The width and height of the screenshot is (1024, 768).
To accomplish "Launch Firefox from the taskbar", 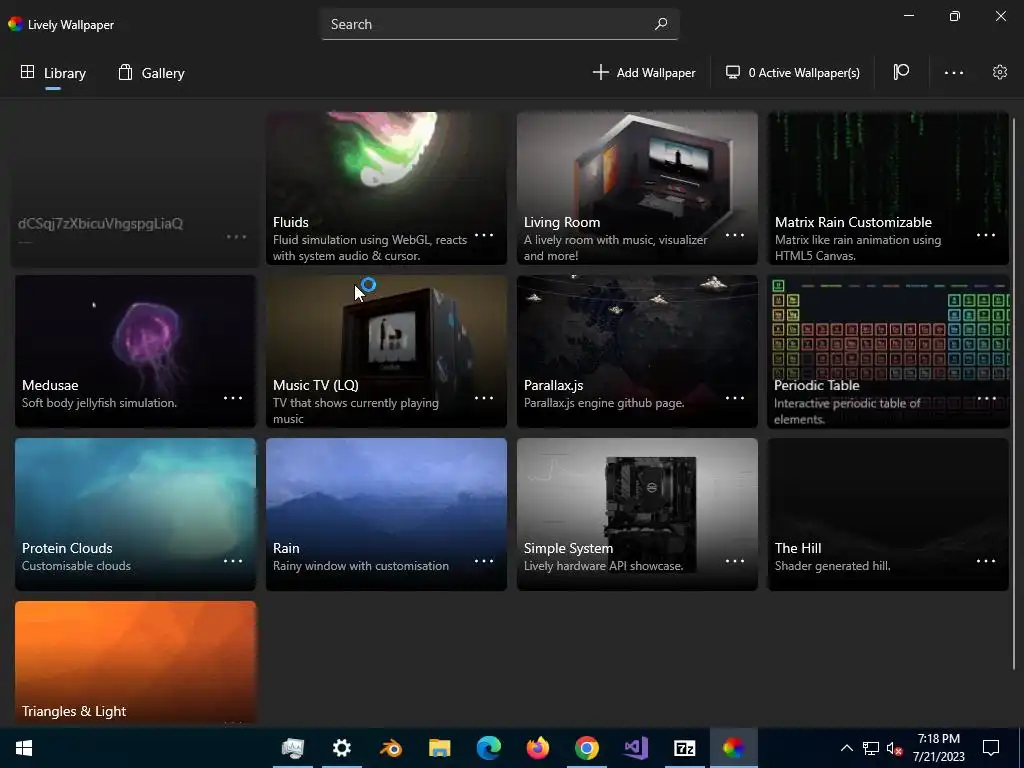I will coord(537,748).
